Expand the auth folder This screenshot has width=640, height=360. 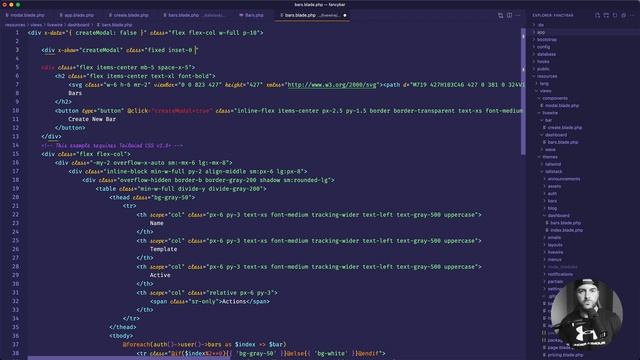pyautogui.click(x=552, y=194)
